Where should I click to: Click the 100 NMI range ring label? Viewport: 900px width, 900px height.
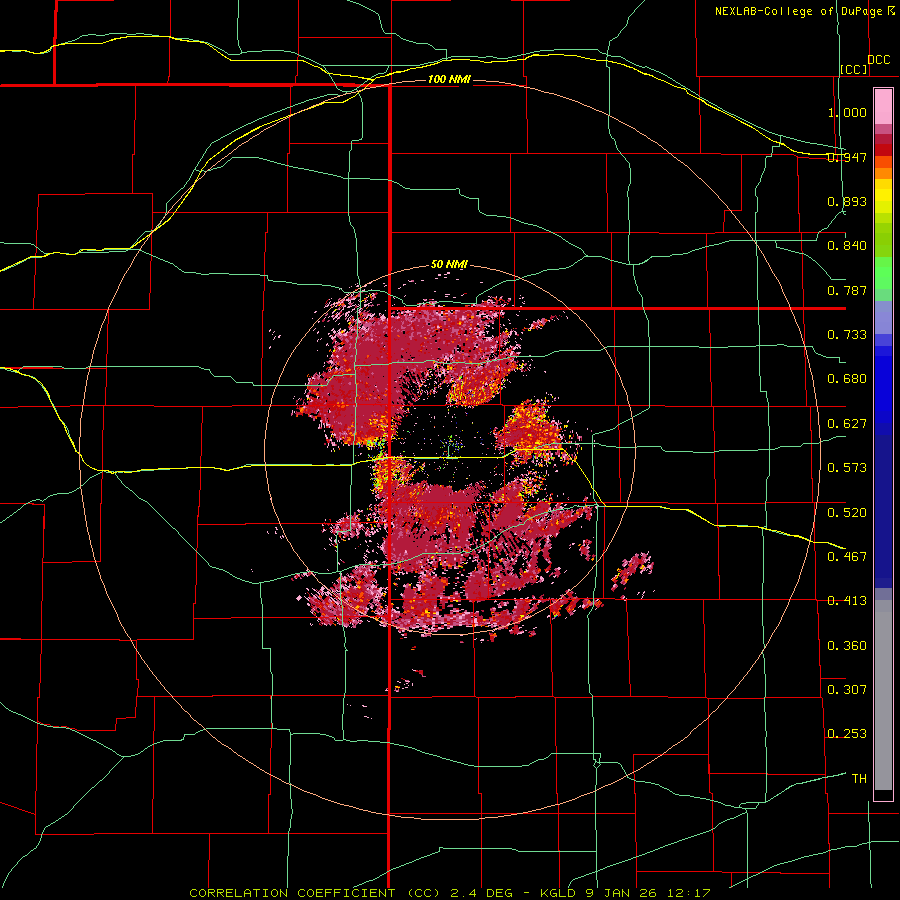click(449, 79)
